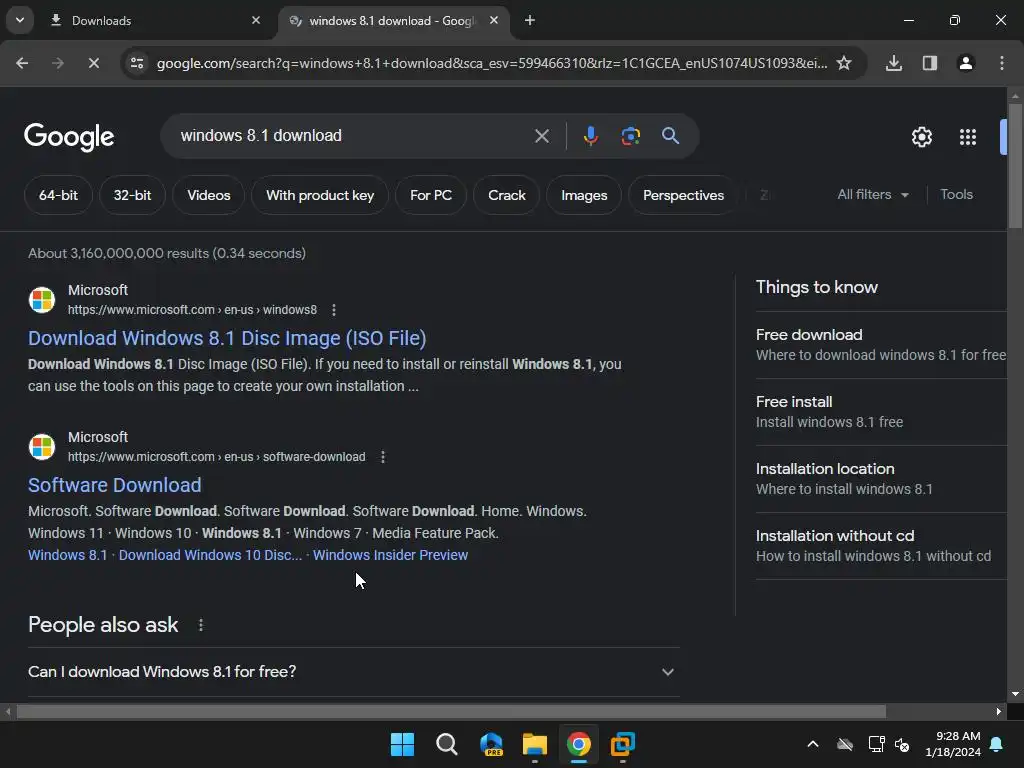The height and width of the screenshot is (768, 1024).
Task: Open options for first Microsoft result
Action: coord(334,310)
